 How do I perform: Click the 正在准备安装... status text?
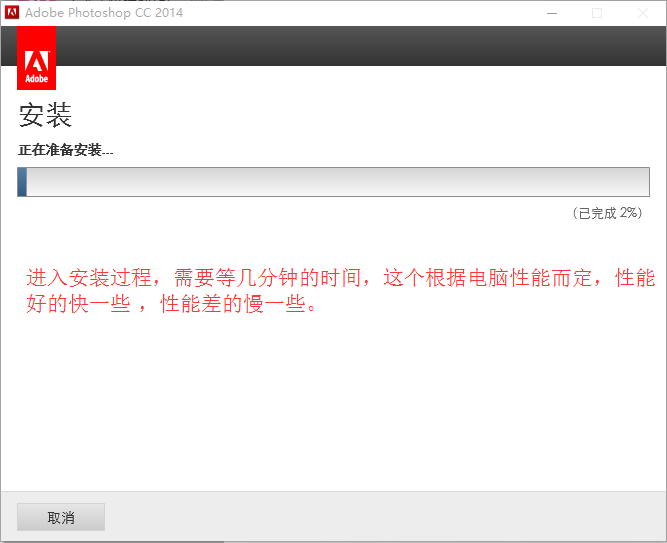pyautogui.click(x=66, y=150)
